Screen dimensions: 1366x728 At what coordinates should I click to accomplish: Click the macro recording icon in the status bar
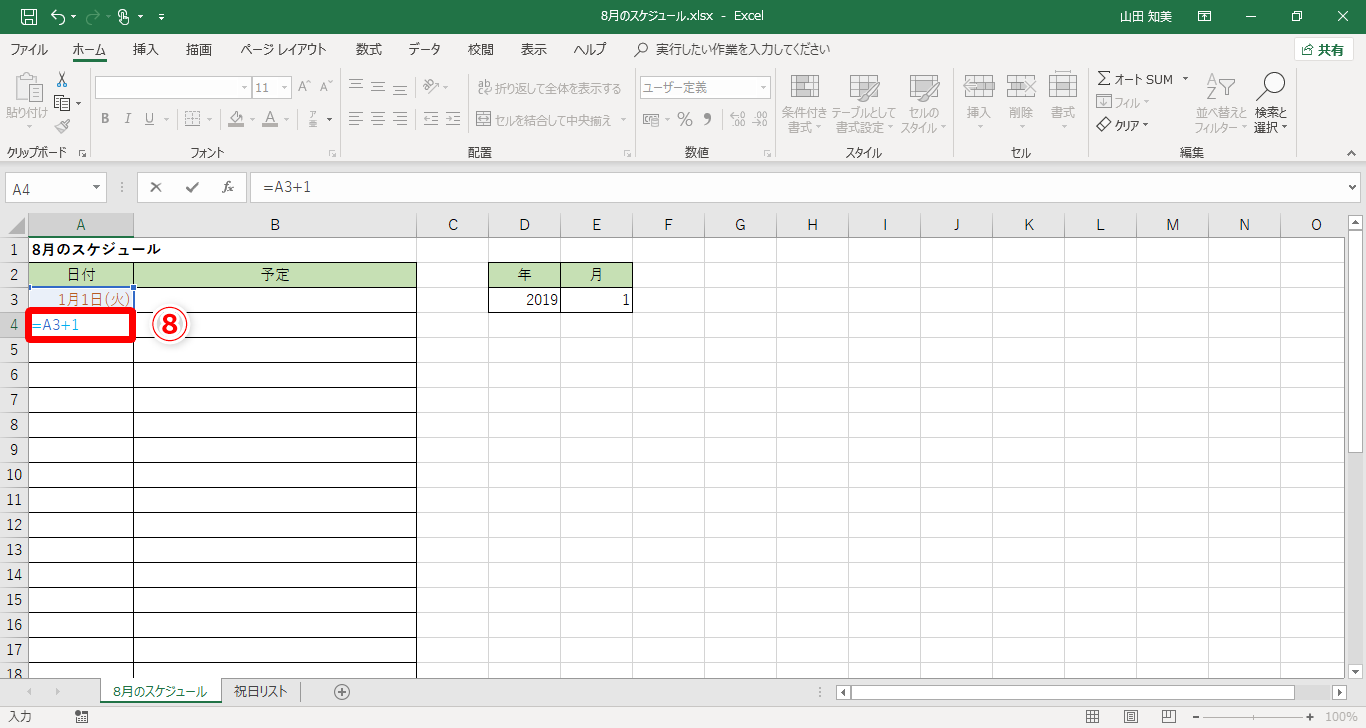[x=81, y=716]
